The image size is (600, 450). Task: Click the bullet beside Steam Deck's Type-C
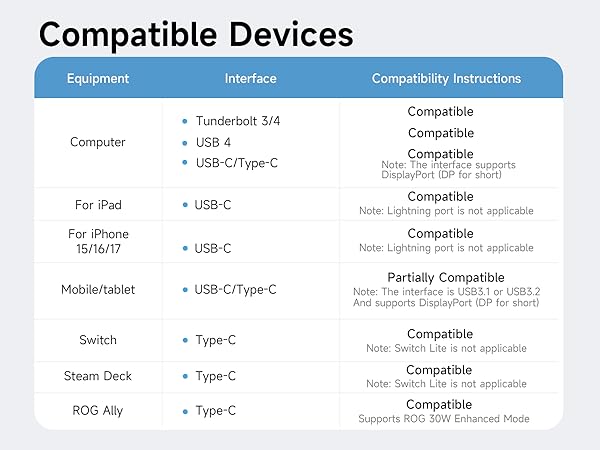pos(185,376)
